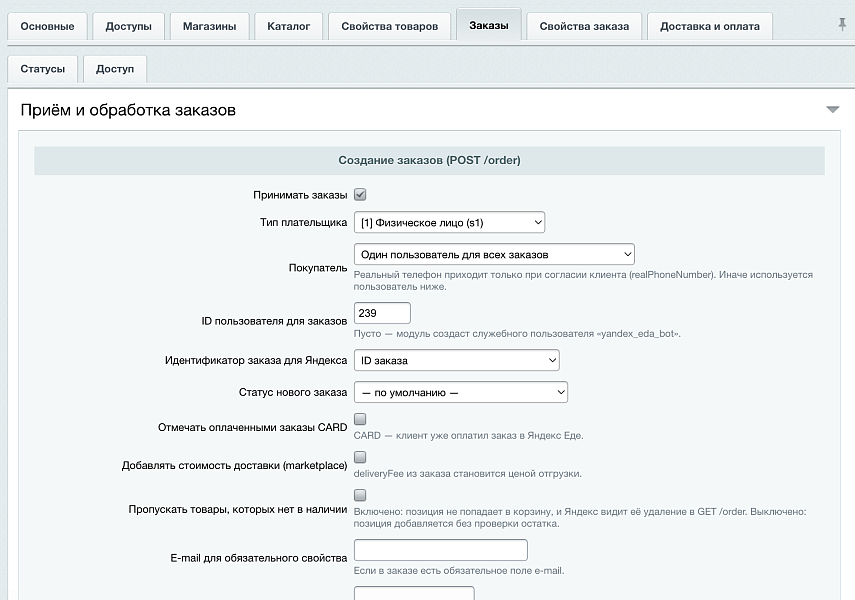Tick Добавлять стоимость доставки (marketplace) checkbox
Viewport: 855px width, 600px height.
point(360,457)
